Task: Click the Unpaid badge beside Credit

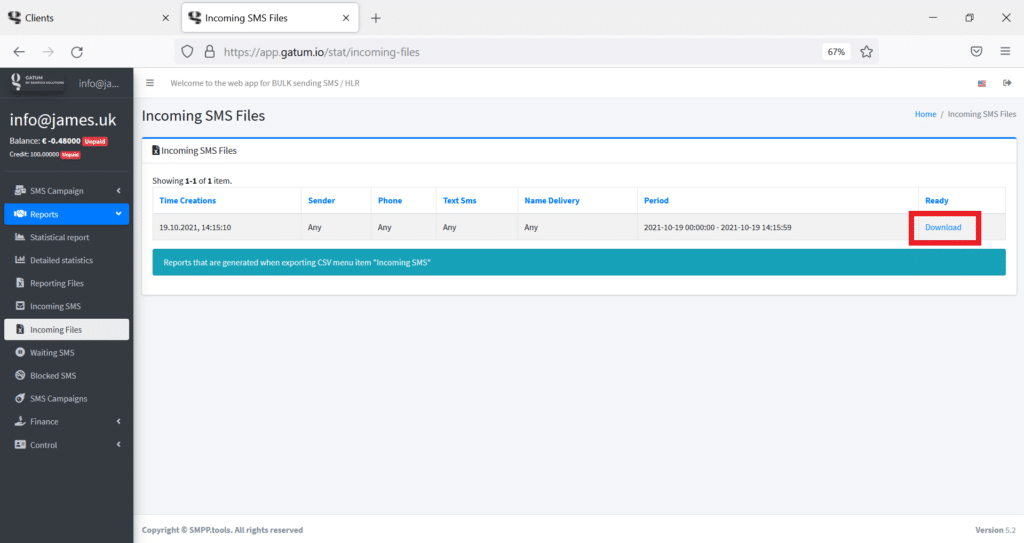Action: click(71, 155)
